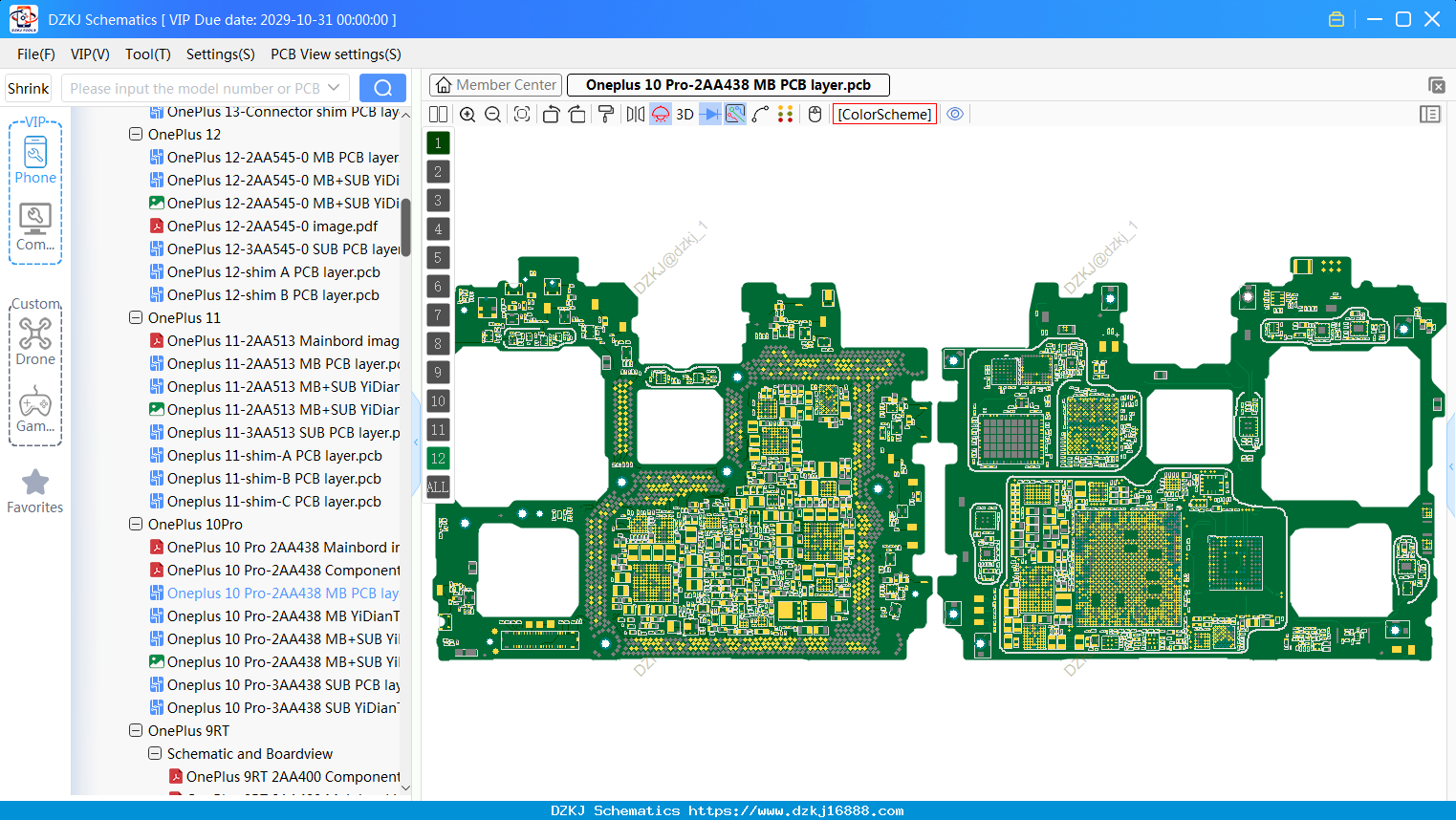
Task: Open the Computer category in sidebar
Action: [35, 227]
